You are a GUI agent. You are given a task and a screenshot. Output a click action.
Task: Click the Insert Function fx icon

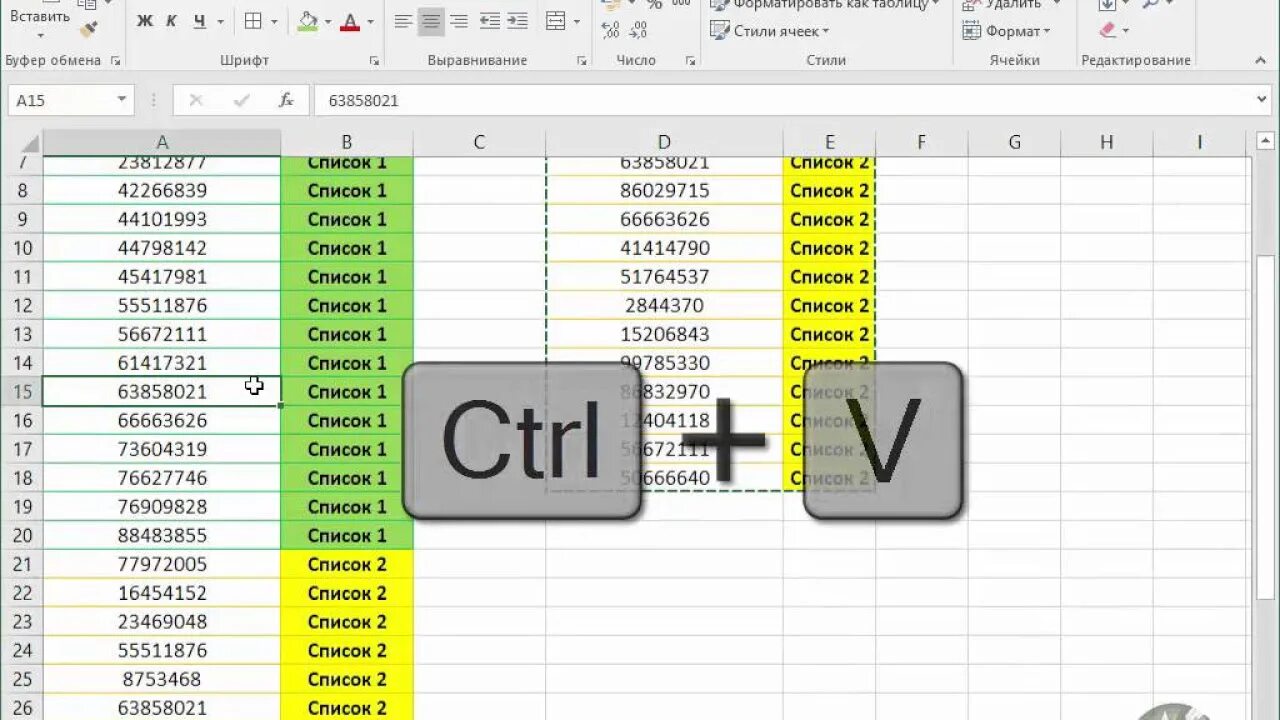(286, 100)
